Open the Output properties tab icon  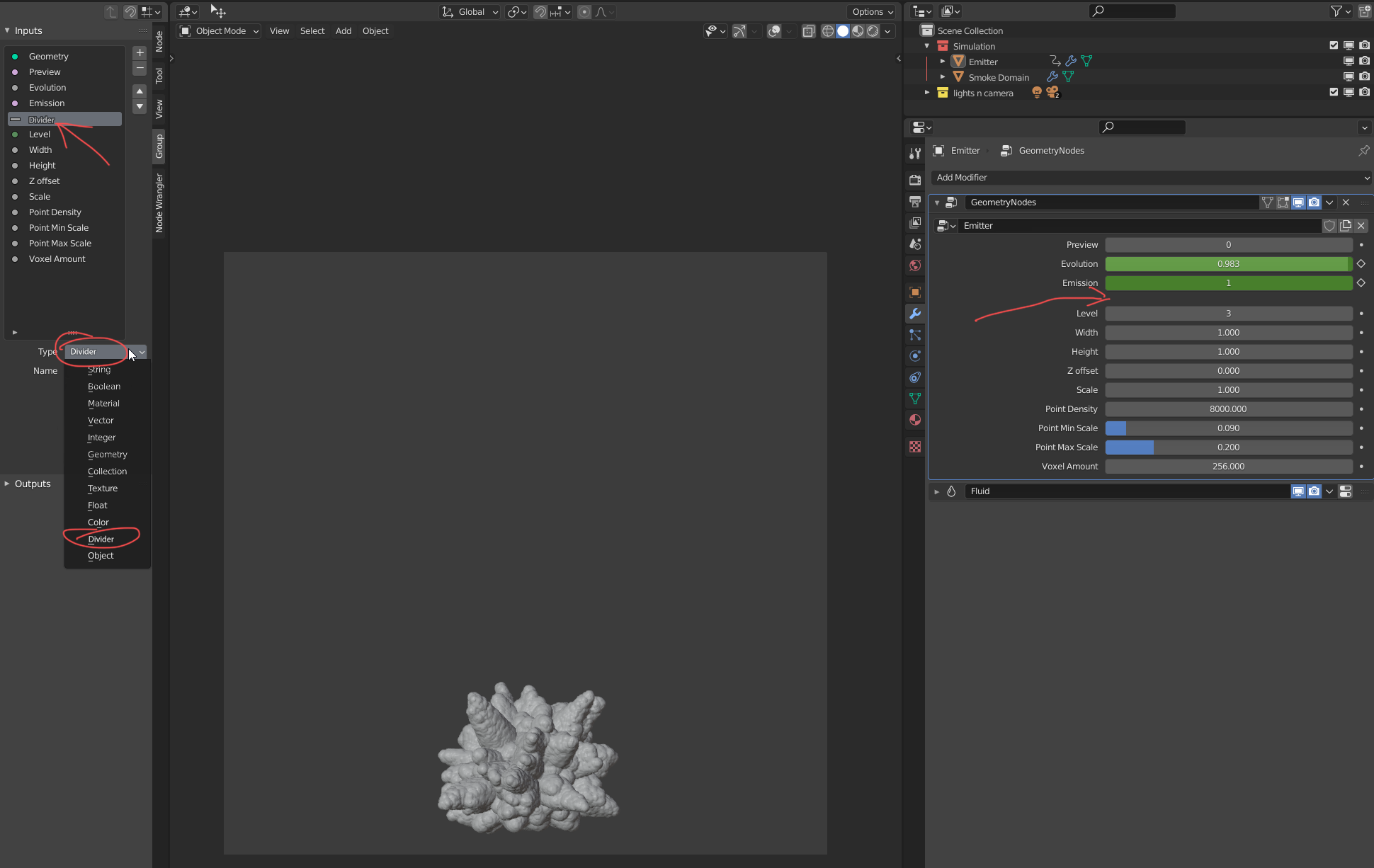tap(915, 202)
